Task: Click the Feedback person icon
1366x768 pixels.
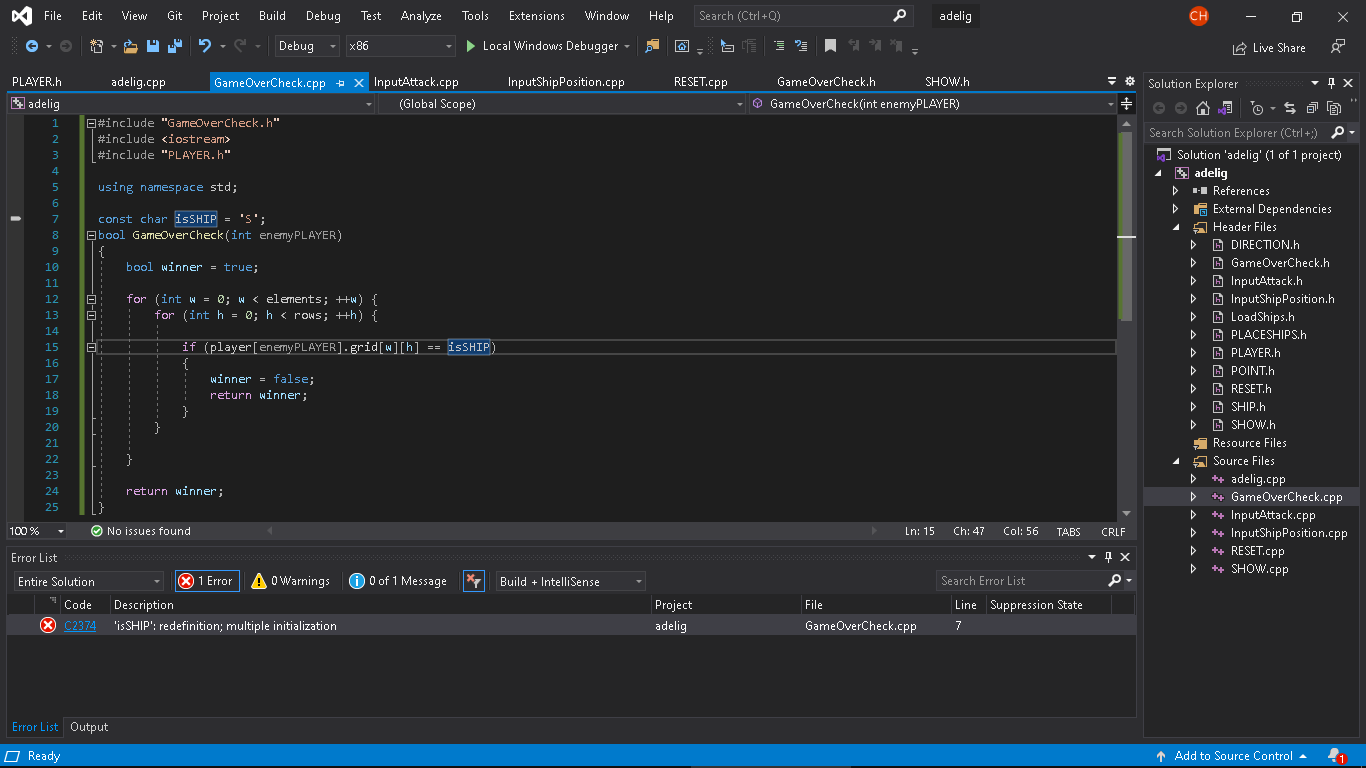Action: [x=1338, y=47]
